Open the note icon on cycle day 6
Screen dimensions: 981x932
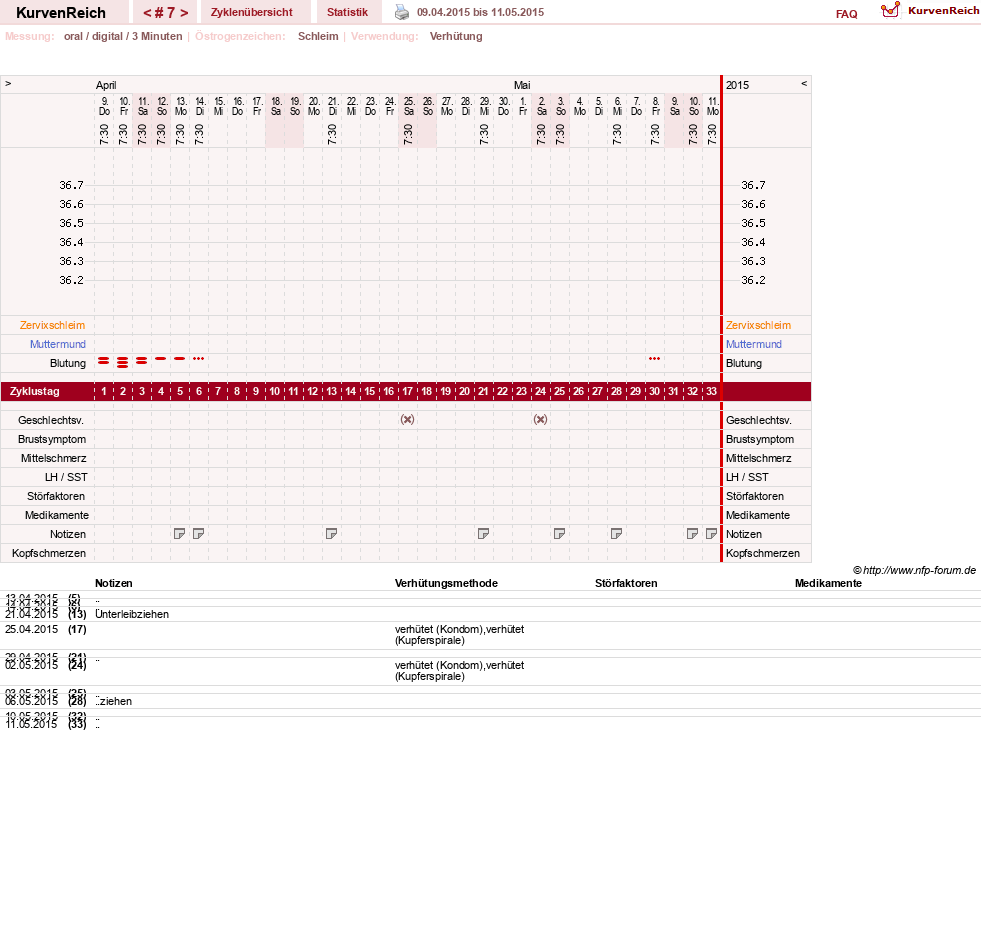point(198,534)
